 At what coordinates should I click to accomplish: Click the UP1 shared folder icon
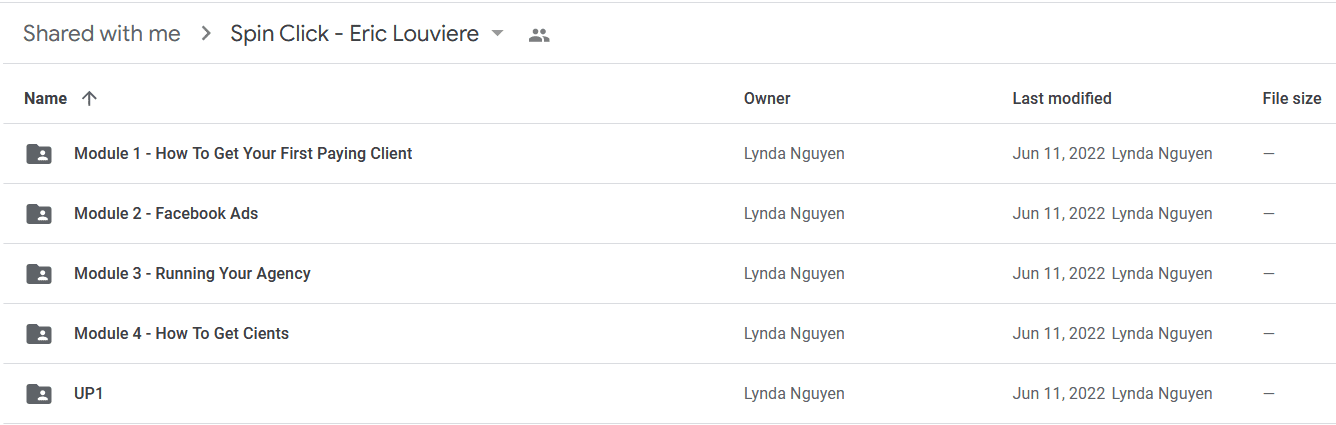coord(39,394)
